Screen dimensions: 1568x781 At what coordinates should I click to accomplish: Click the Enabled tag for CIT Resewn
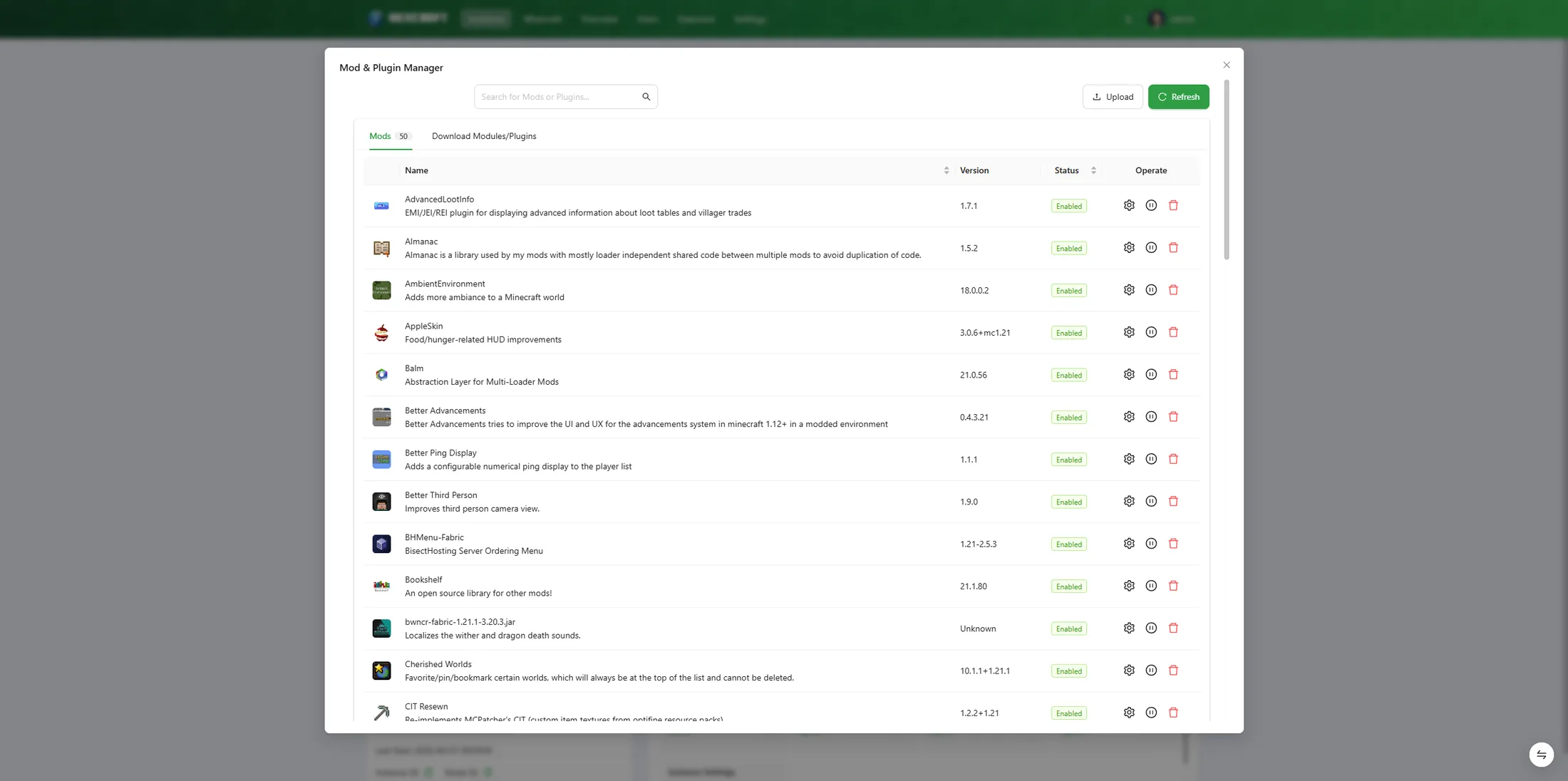[1068, 713]
